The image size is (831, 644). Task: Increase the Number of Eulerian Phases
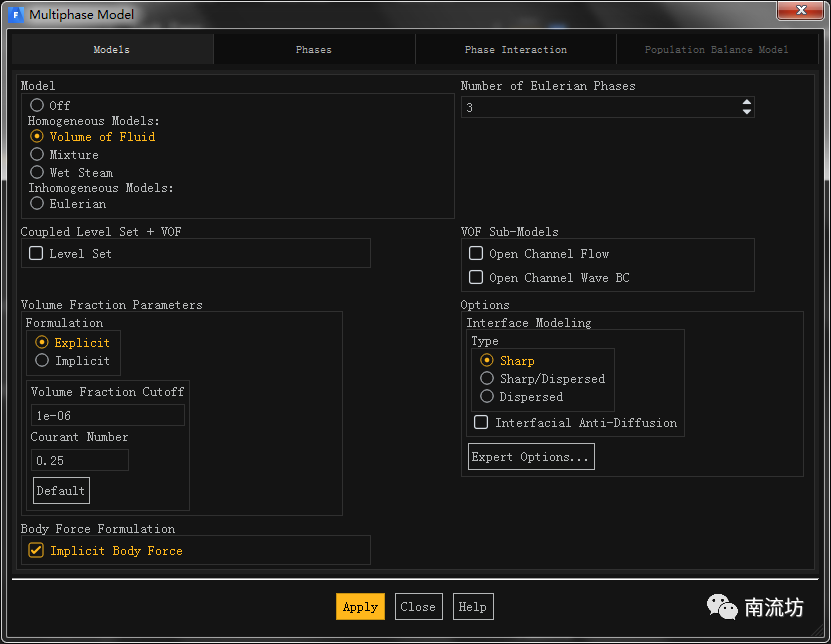[x=746, y=102]
